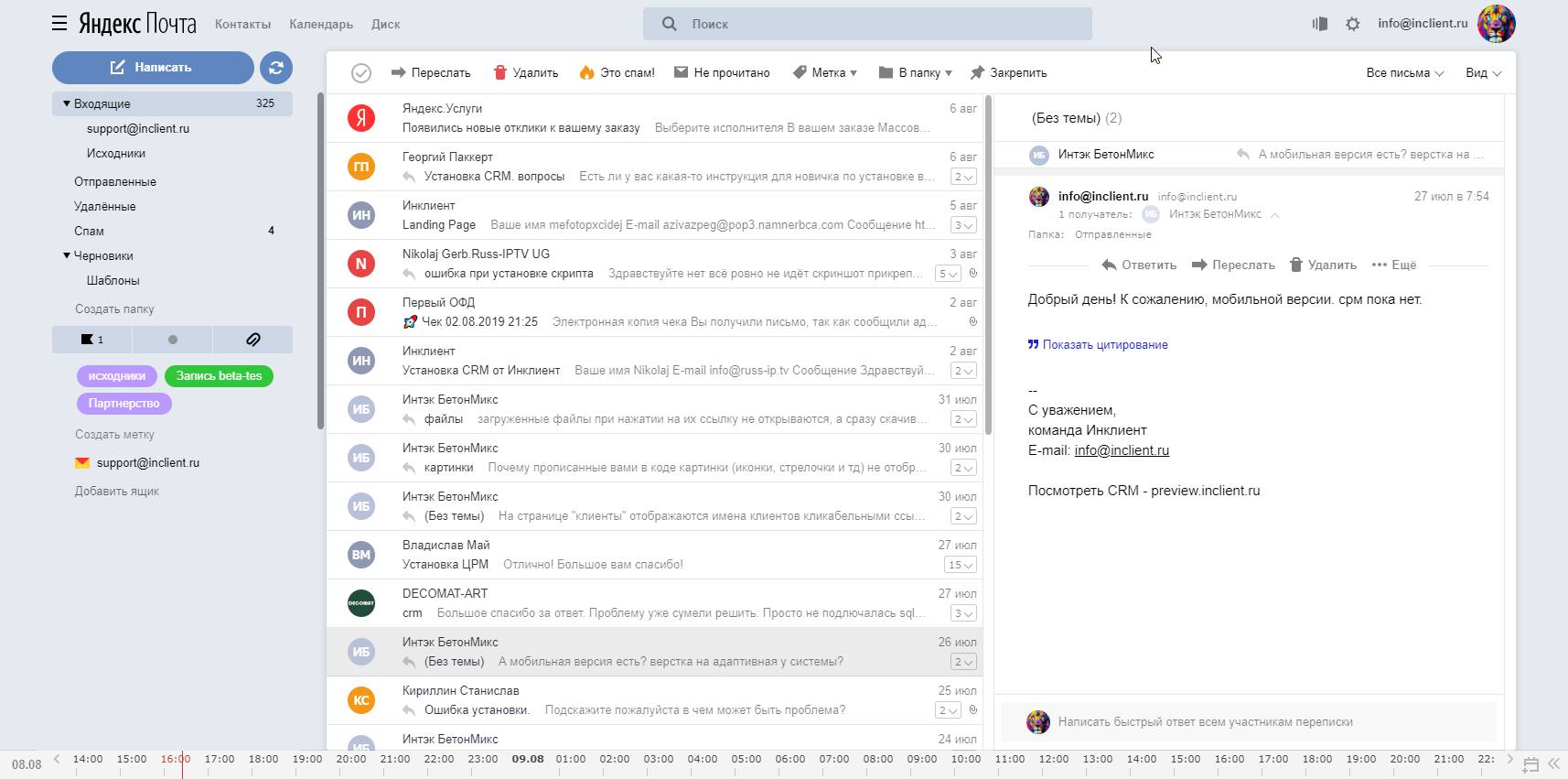Click the refresh mail button
This screenshot has width=1568, height=779.
click(x=276, y=67)
